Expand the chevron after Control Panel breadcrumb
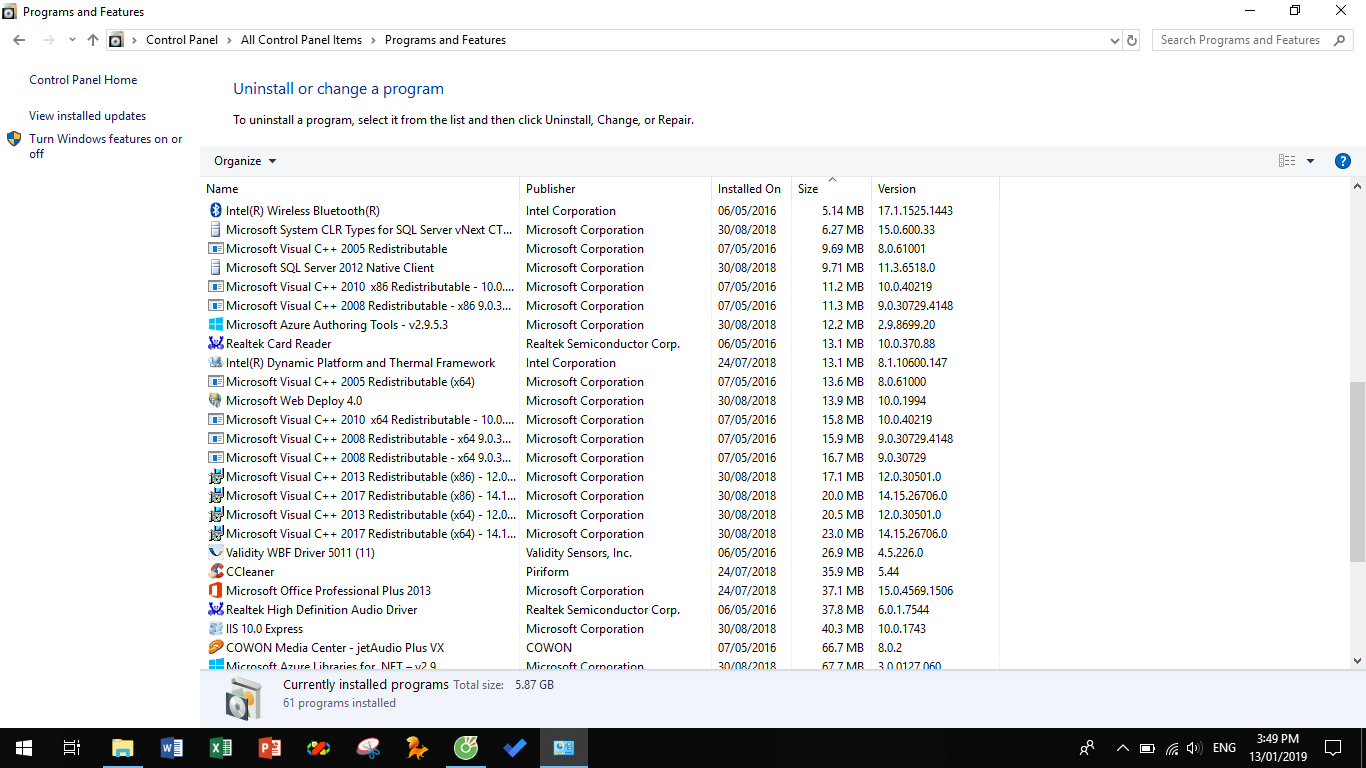1366x768 pixels. coord(229,40)
